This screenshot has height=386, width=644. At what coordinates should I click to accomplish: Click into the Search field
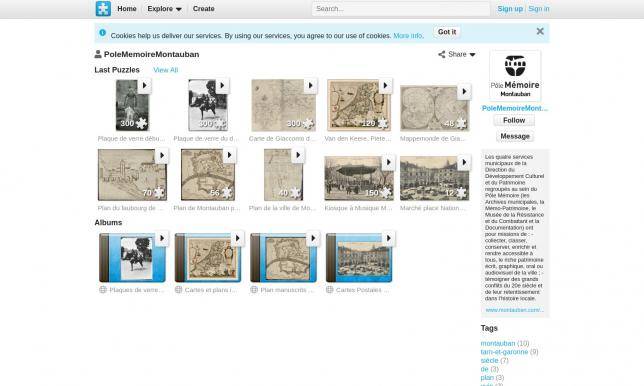click(401, 9)
